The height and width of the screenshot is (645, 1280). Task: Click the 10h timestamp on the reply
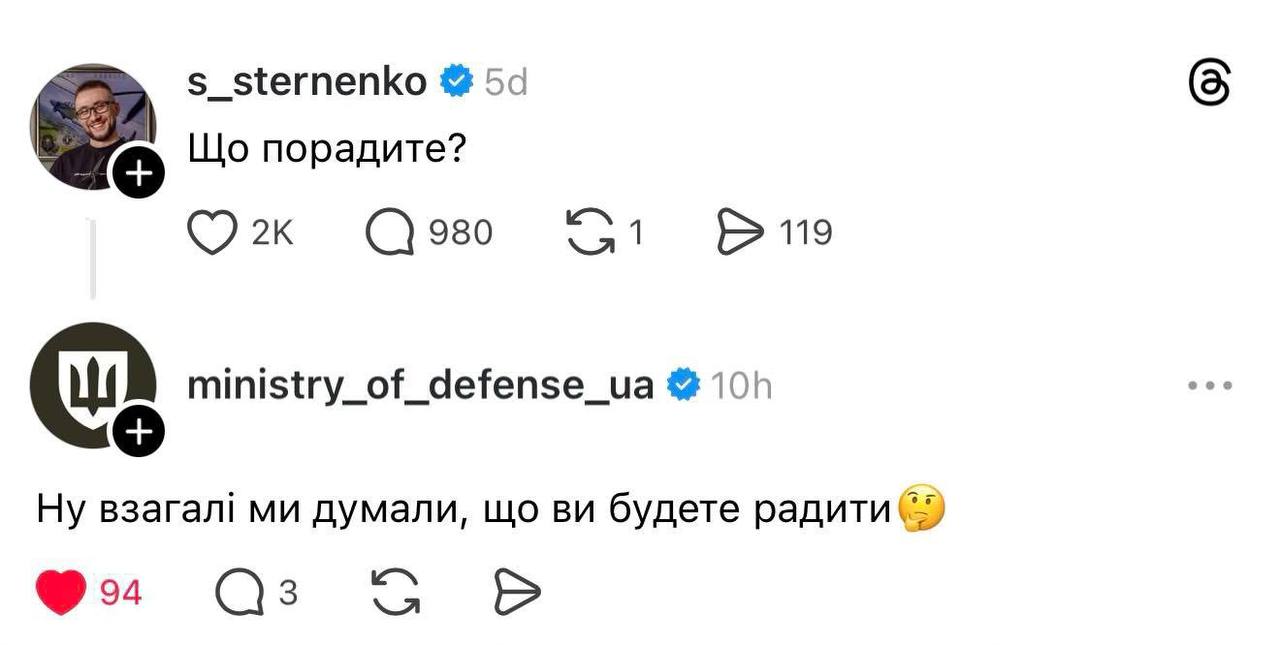(741, 386)
